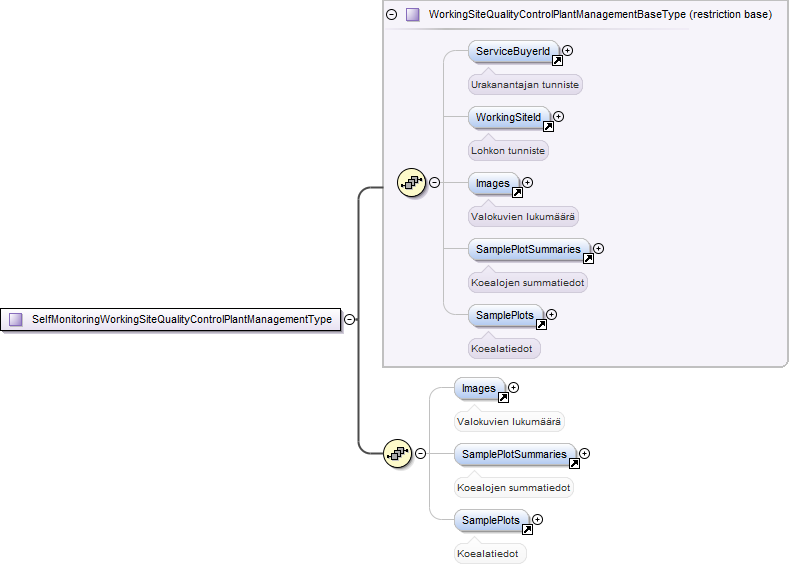This screenshot has width=790, height=567.
Task: Follow the reference arrow on ServiceBuyerId
Action: [557, 60]
